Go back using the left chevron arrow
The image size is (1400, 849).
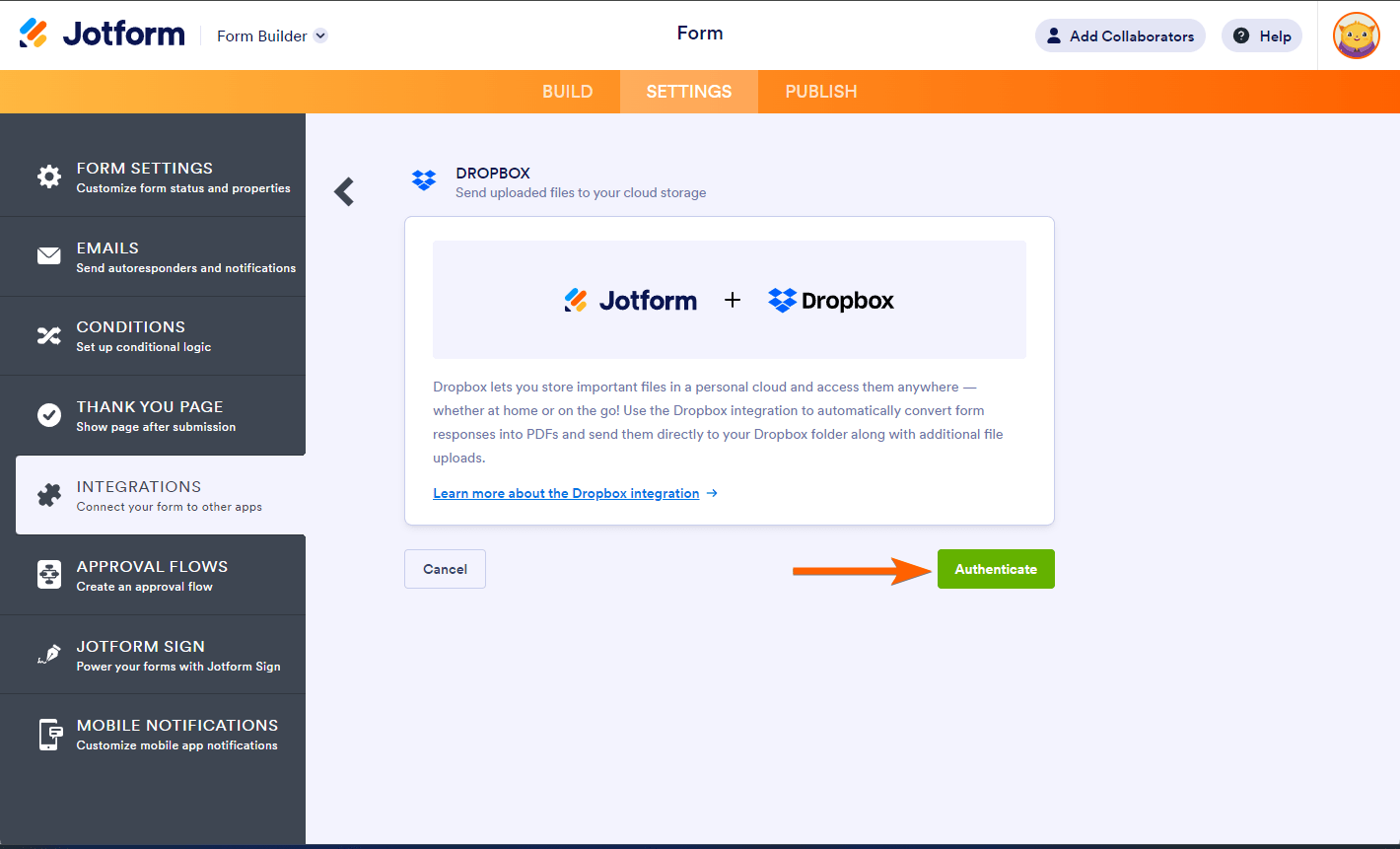(344, 191)
